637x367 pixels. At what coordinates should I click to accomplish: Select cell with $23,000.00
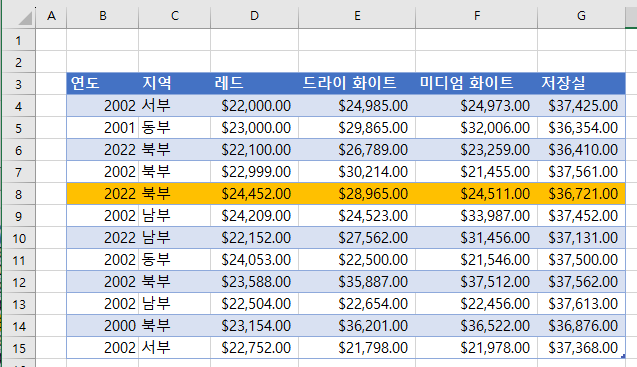pos(254,128)
